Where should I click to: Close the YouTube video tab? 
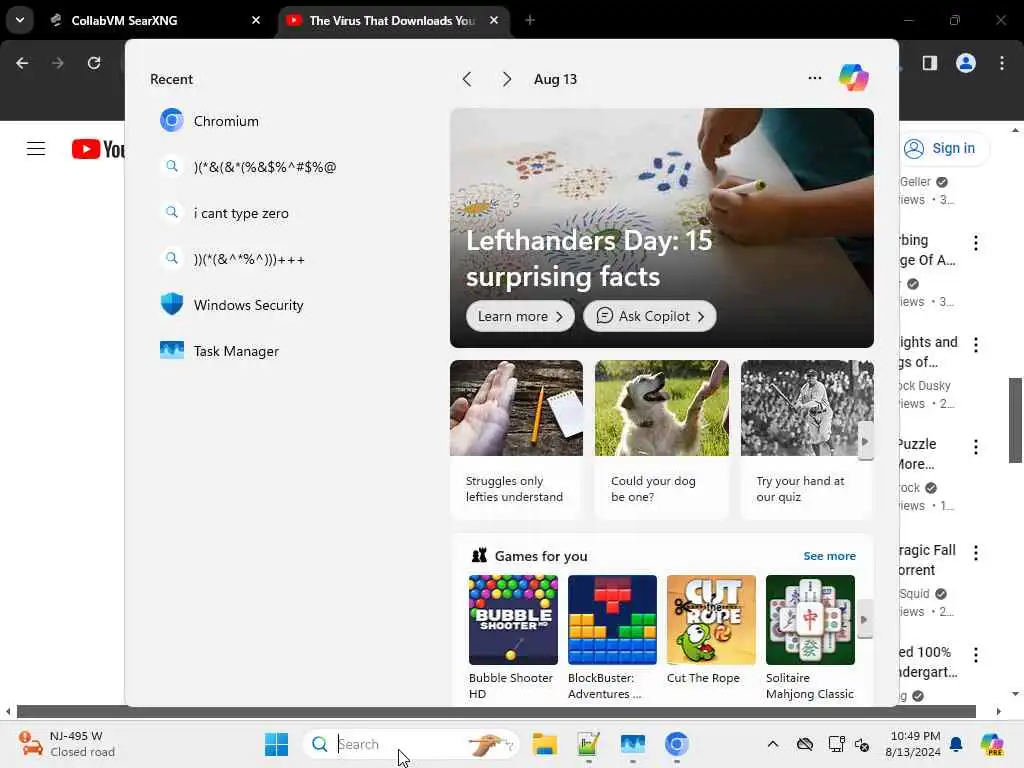pyautogui.click(x=494, y=20)
